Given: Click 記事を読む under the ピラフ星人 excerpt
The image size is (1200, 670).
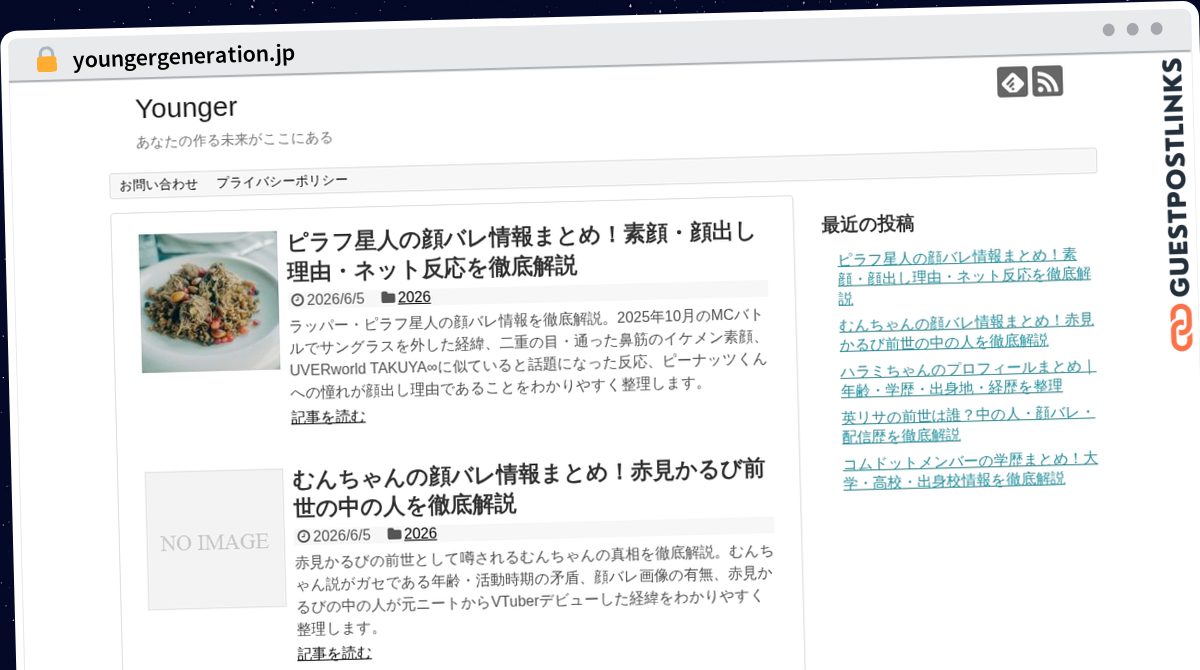Looking at the screenshot, I should tap(328, 416).
